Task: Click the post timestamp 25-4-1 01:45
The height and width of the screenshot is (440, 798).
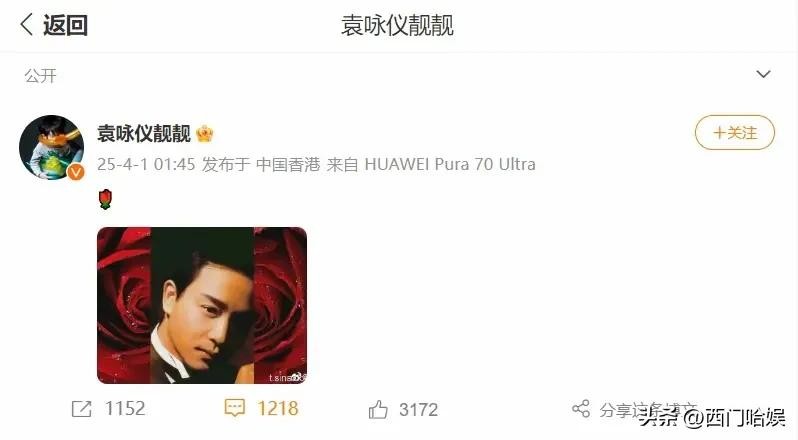Action: pyautogui.click(x=146, y=164)
